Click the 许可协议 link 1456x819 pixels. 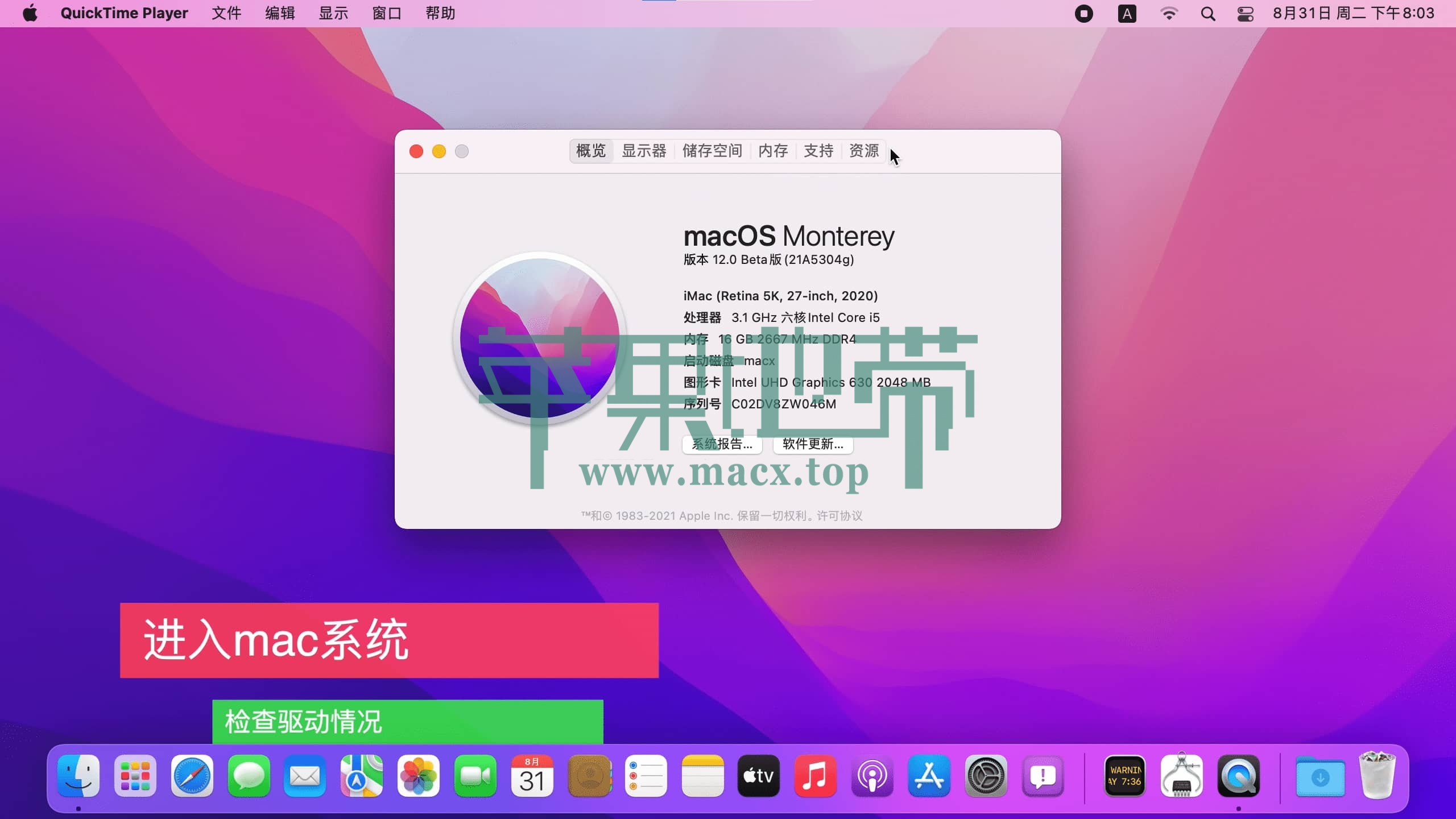pyautogui.click(x=839, y=516)
